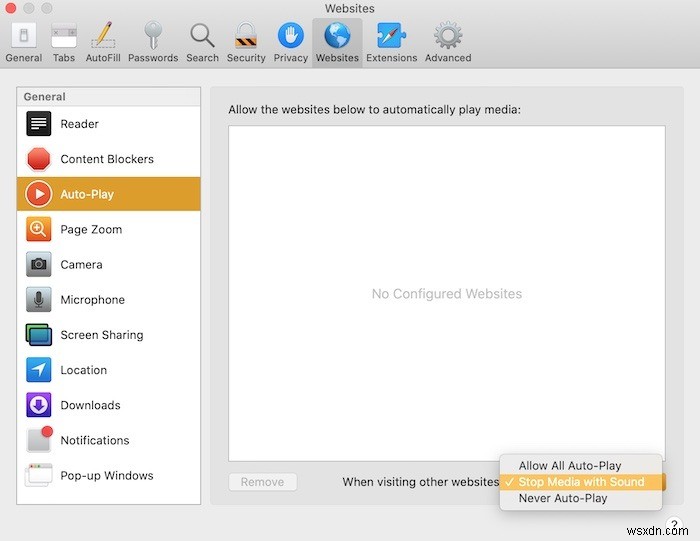Click the Downloads arrow icon
700x541 pixels.
coord(38,405)
